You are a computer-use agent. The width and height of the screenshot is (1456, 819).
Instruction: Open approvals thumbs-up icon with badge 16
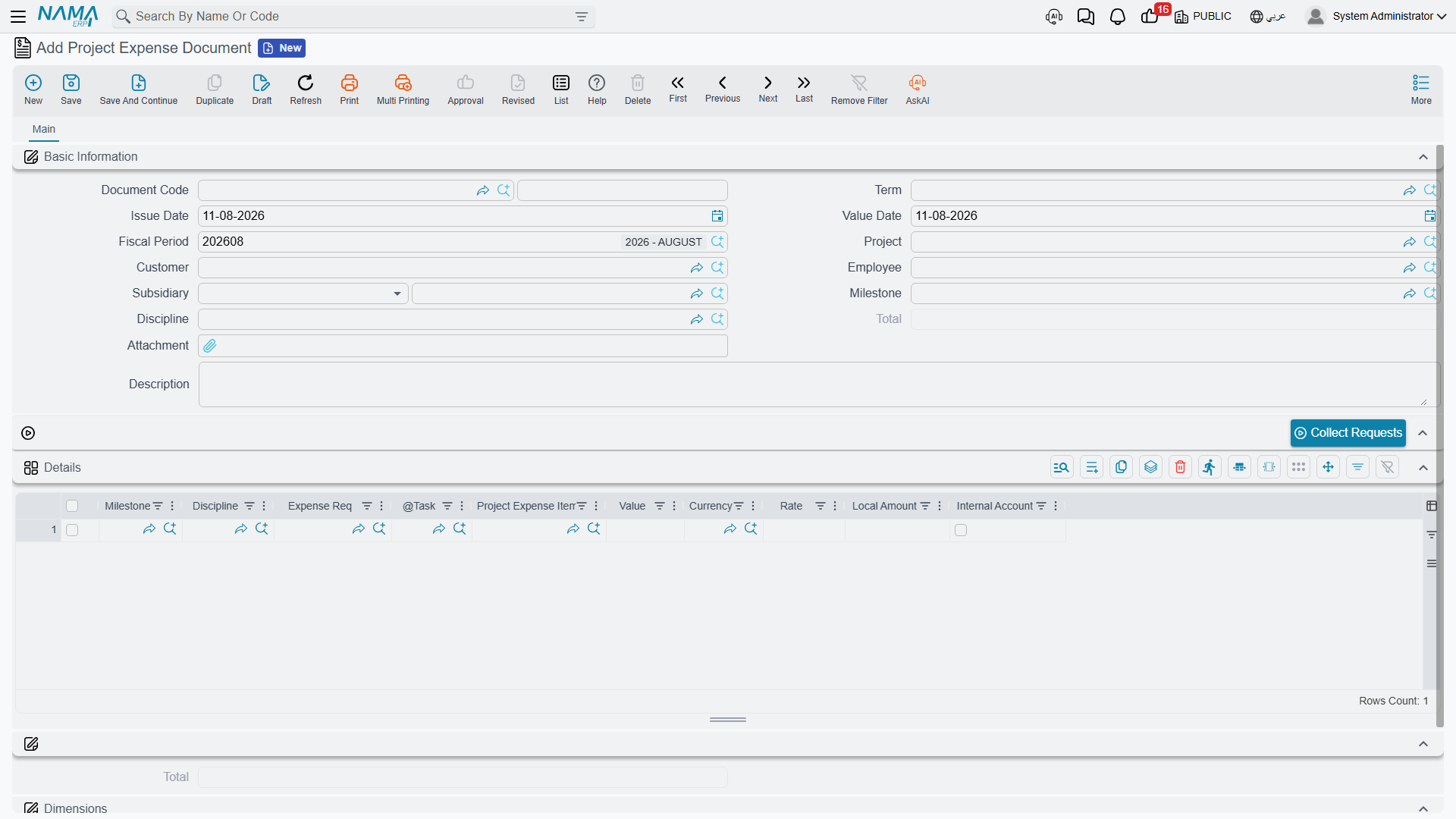coord(1150,17)
